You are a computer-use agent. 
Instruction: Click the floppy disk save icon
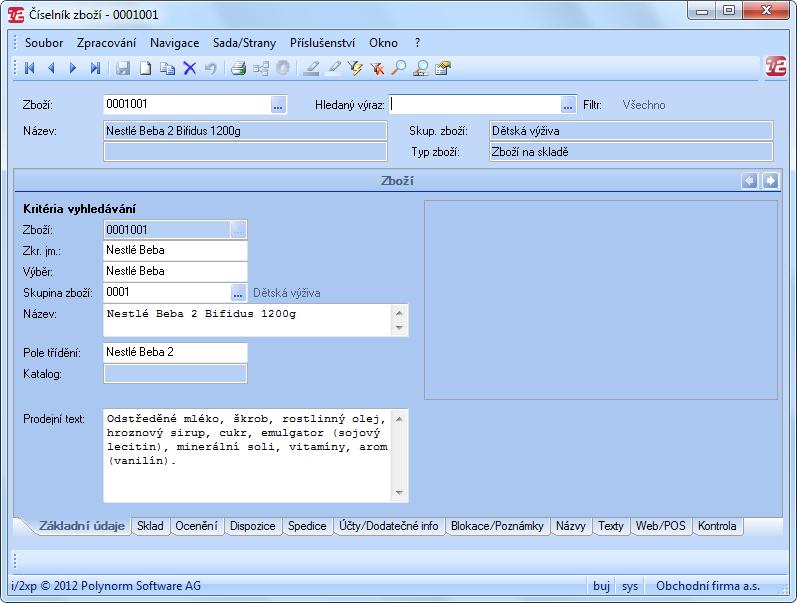(123, 68)
